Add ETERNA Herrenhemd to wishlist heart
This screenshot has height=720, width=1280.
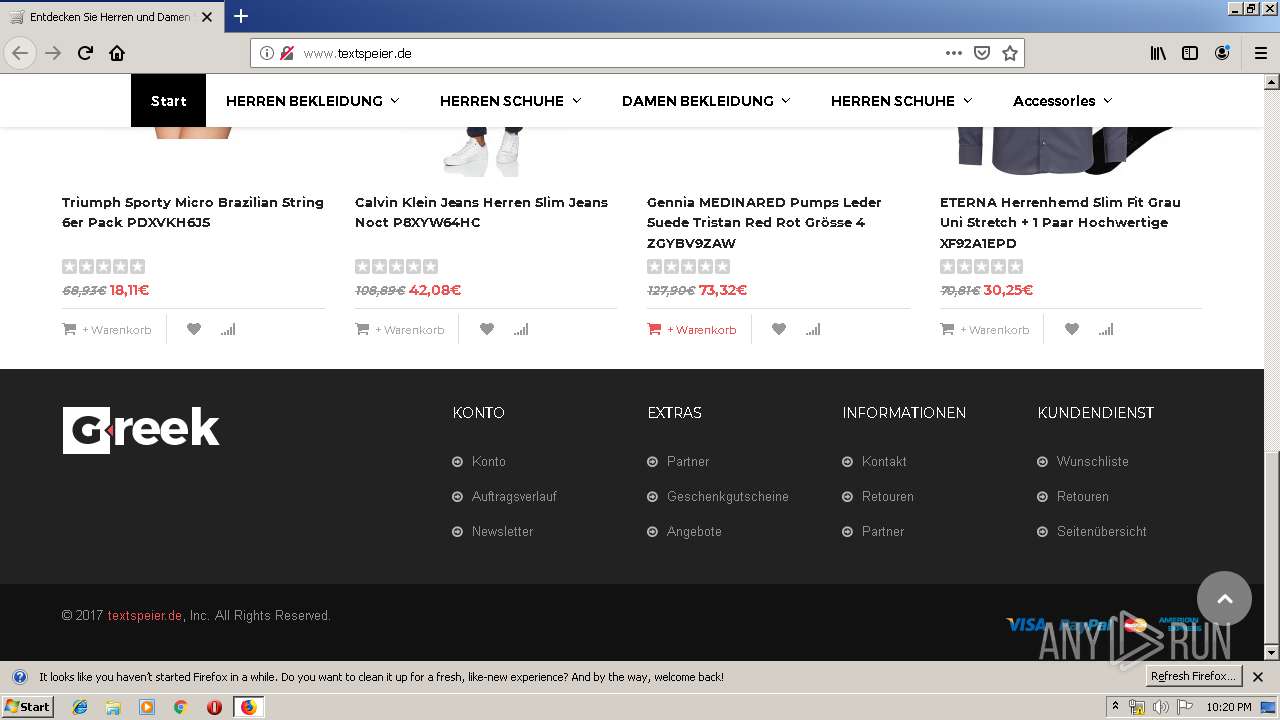[x=1072, y=329]
